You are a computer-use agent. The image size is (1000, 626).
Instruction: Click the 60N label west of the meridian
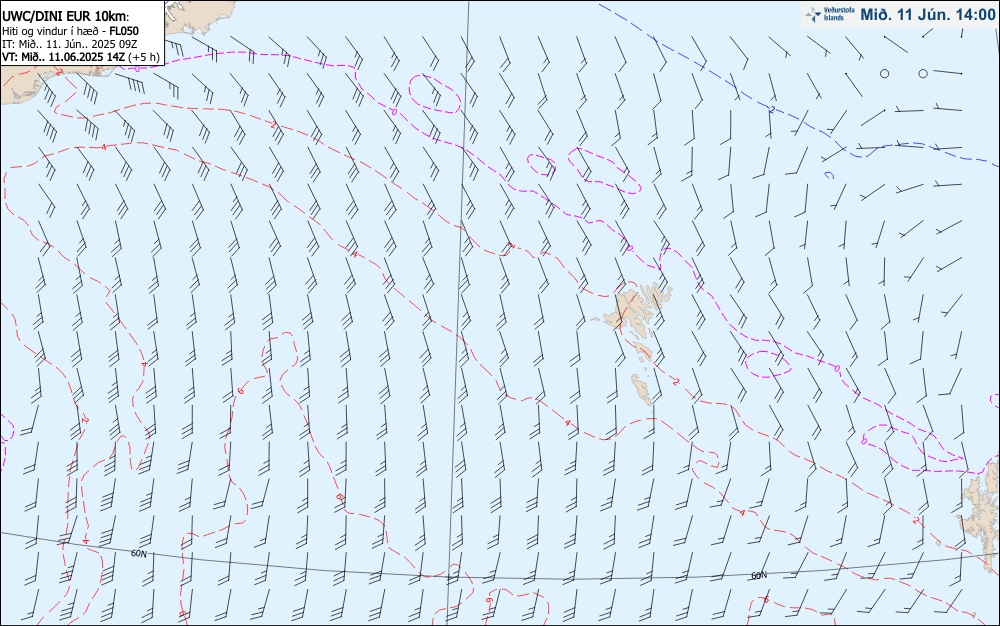pos(138,553)
